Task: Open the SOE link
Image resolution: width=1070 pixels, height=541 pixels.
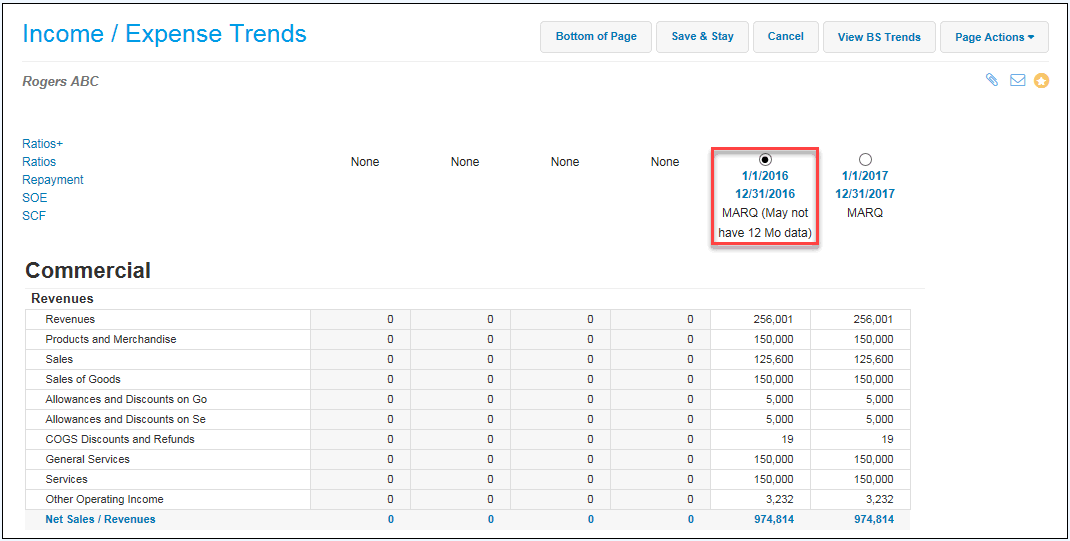Action: tap(35, 198)
